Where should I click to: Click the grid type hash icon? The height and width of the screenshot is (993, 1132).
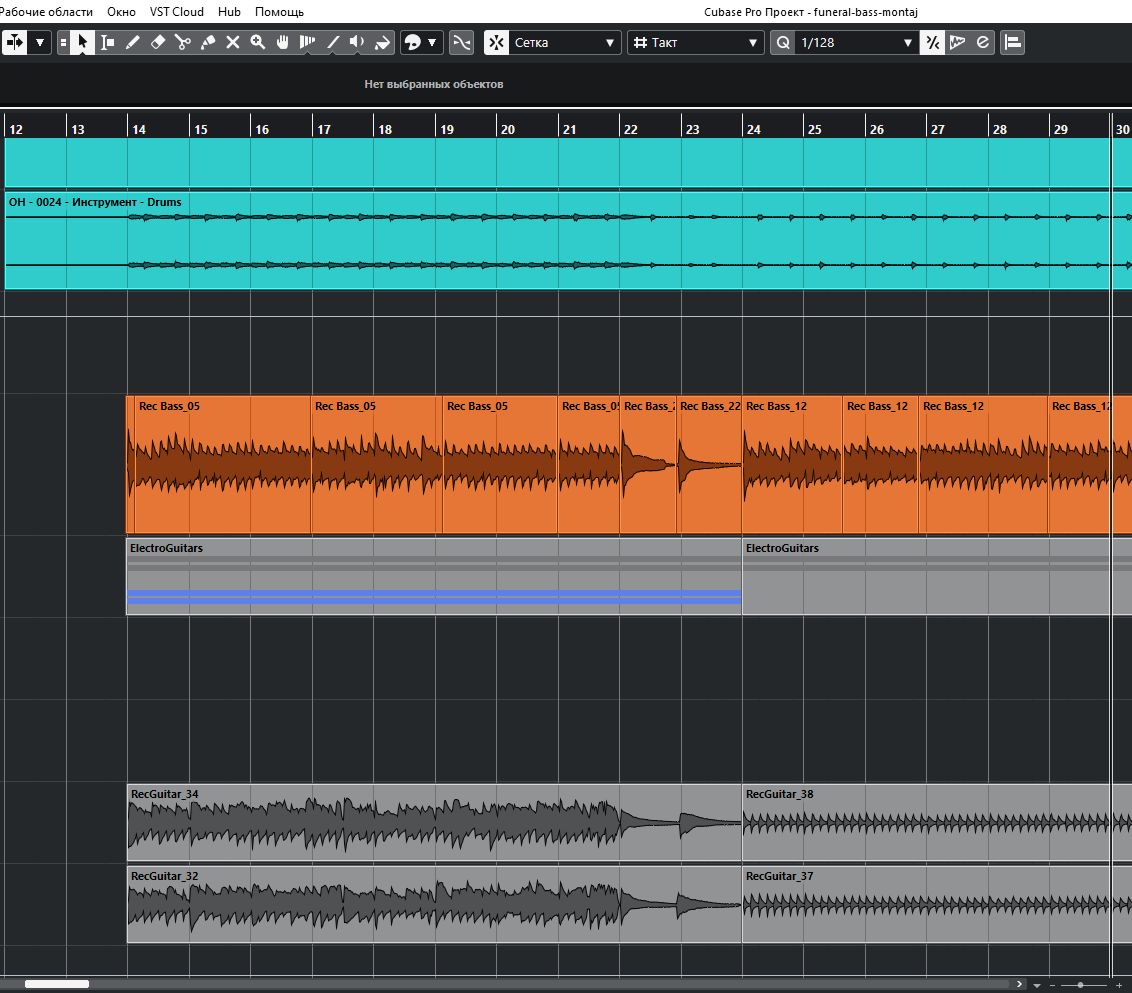(x=640, y=43)
